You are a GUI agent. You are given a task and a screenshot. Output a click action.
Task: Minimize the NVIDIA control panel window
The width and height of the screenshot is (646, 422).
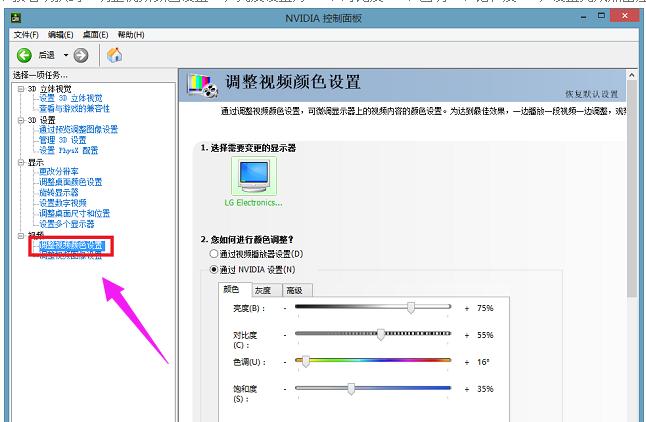[583, 16]
